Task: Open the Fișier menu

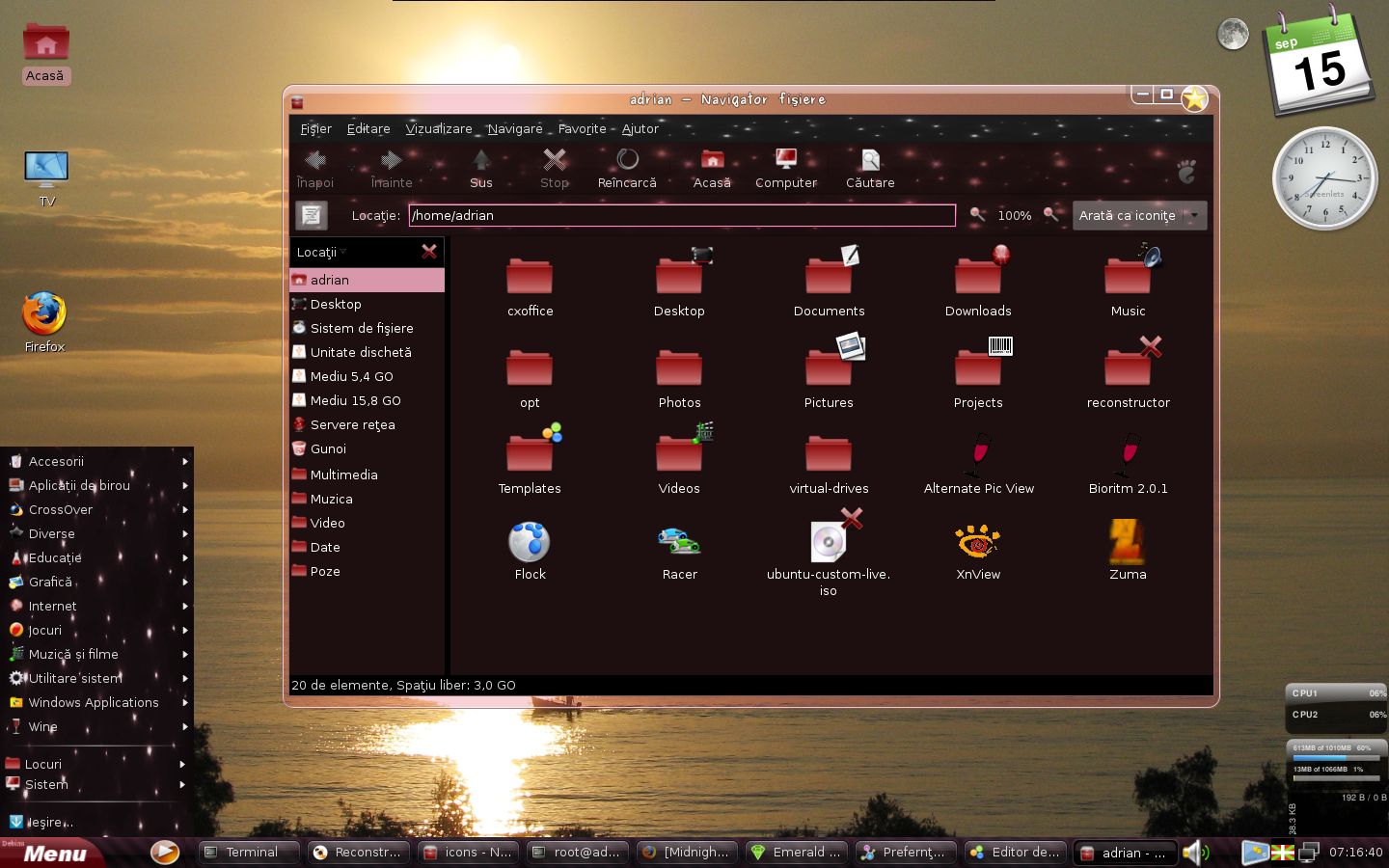Action: 315,128
